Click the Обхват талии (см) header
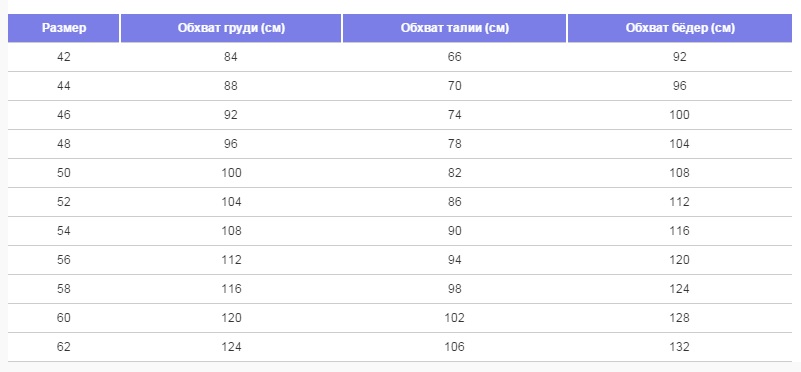 (x=455, y=28)
